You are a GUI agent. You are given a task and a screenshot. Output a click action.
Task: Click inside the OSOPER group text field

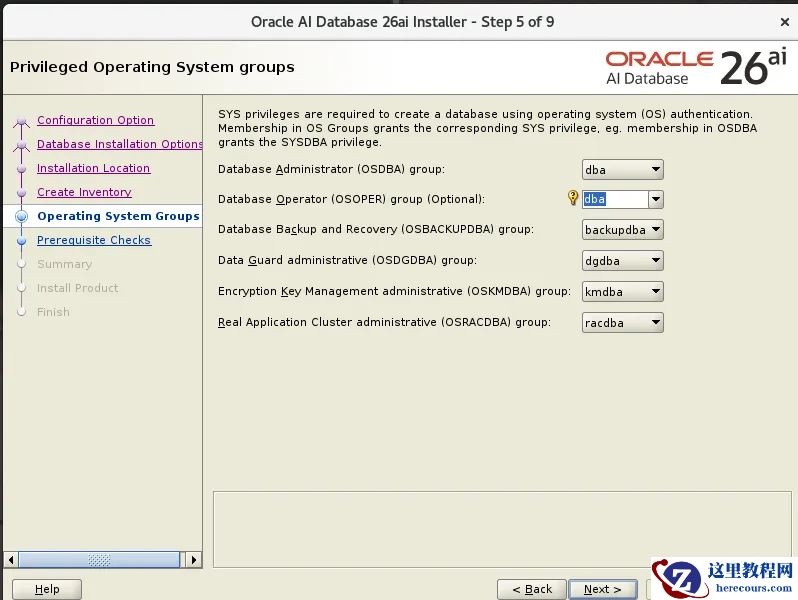[x=615, y=199]
